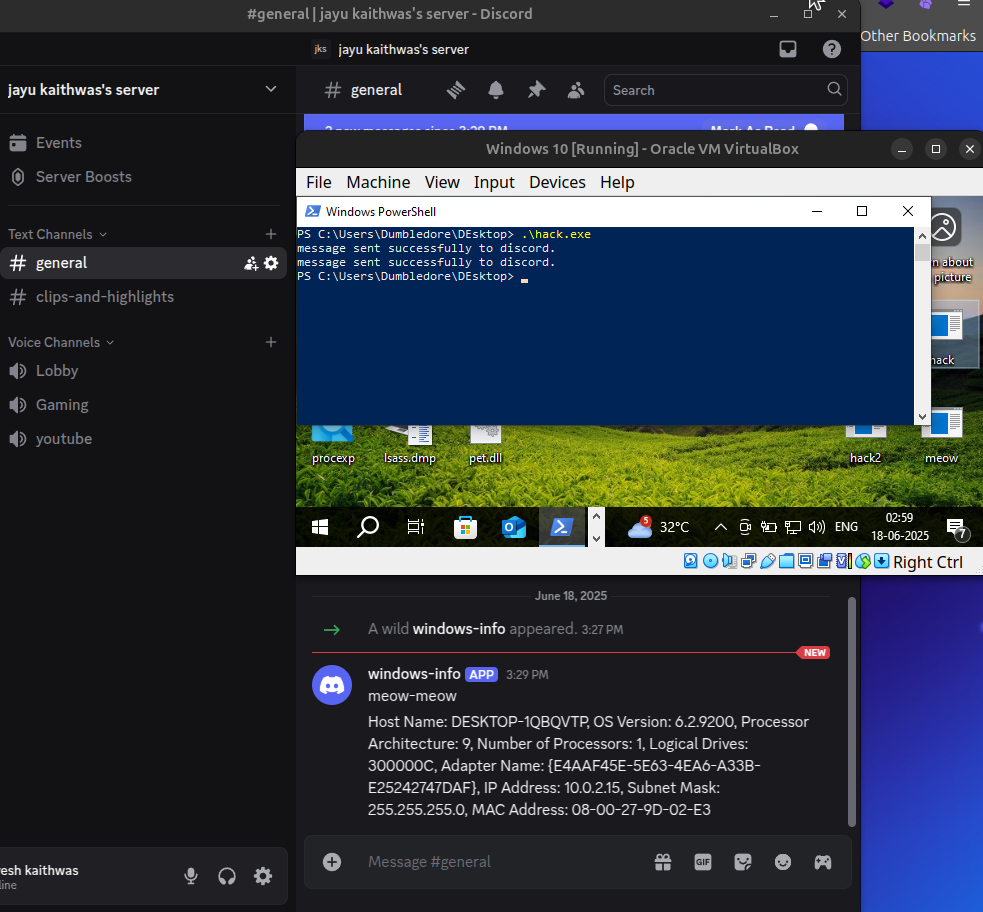Click the windows-info bot avatar
983x912 pixels.
pos(332,685)
